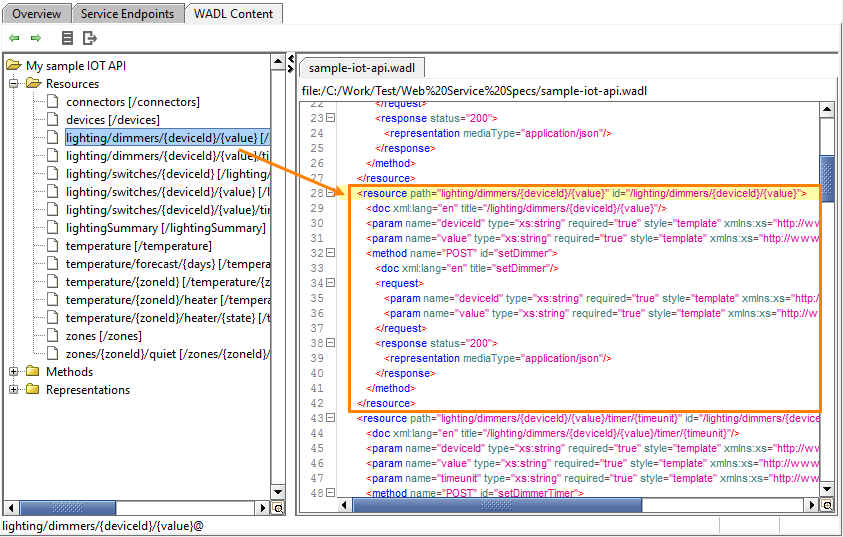The height and width of the screenshot is (537, 843).
Task: Click folder icon next to Methods
Action: (x=33, y=371)
